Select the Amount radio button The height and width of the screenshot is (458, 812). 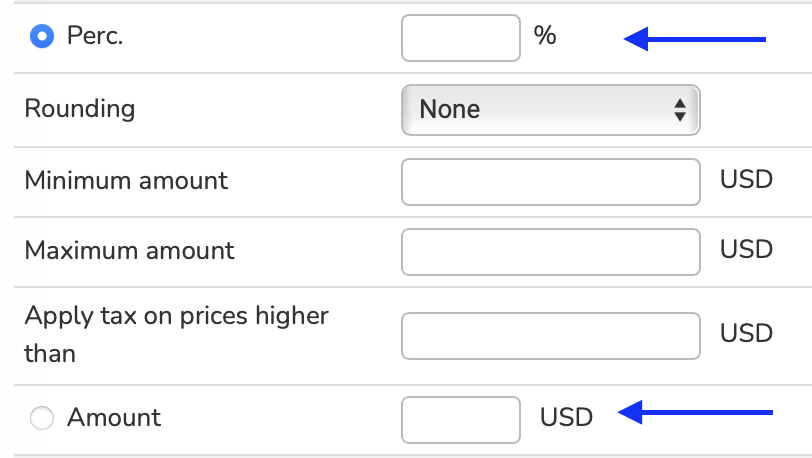42,418
